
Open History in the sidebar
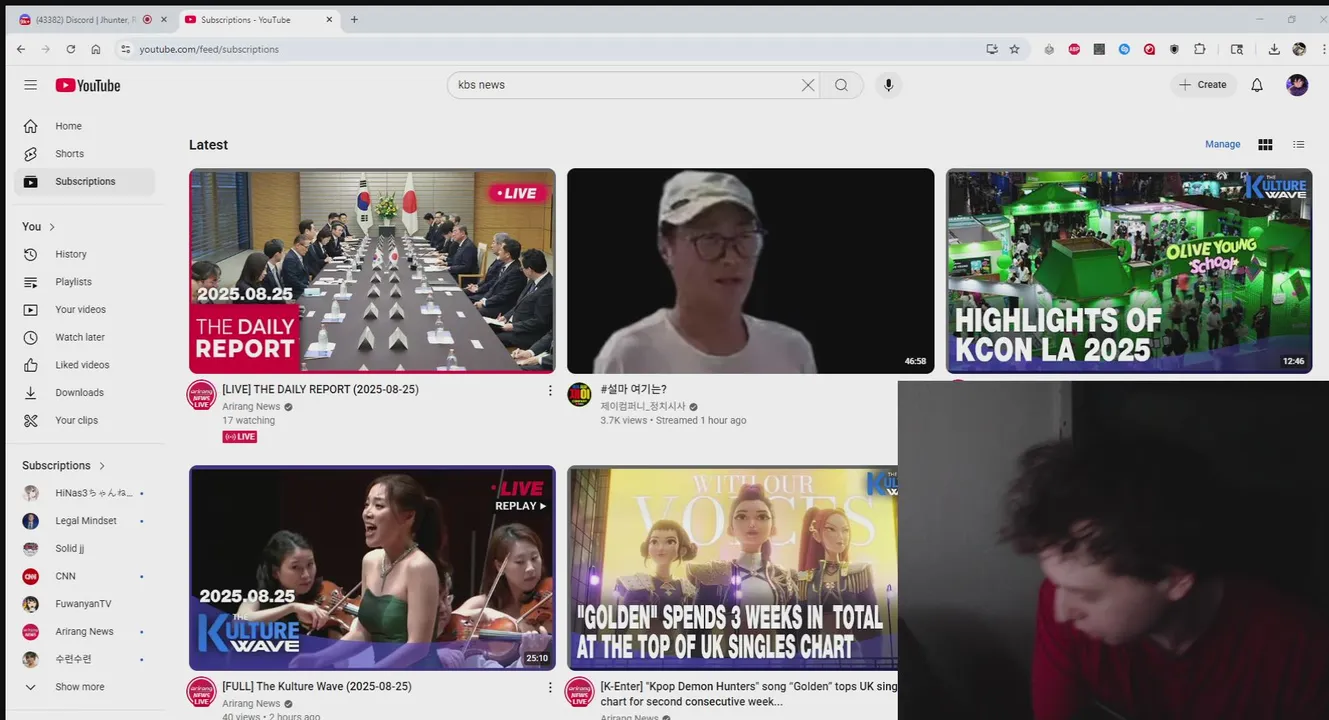click(x=85, y=254)
